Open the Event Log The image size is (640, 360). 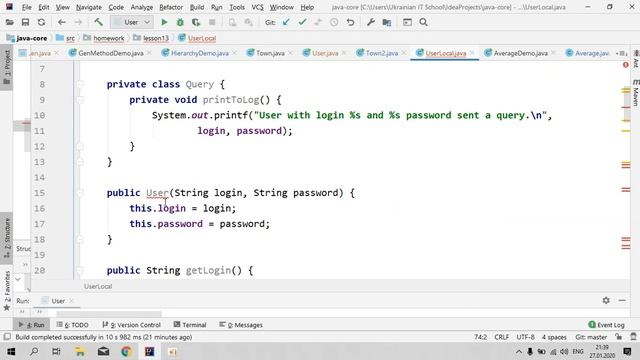(607, 325)
